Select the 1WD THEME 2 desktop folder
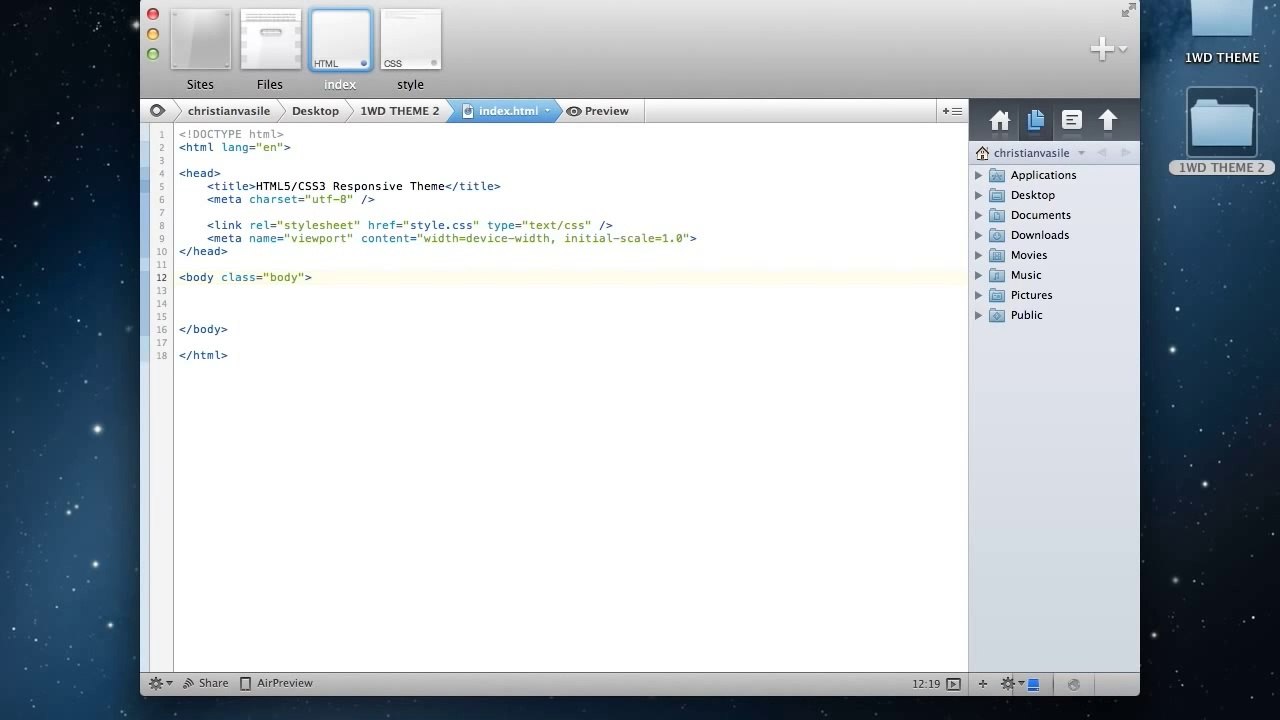The height and width of the screenshot is (720, 1280). [1221, 131]
